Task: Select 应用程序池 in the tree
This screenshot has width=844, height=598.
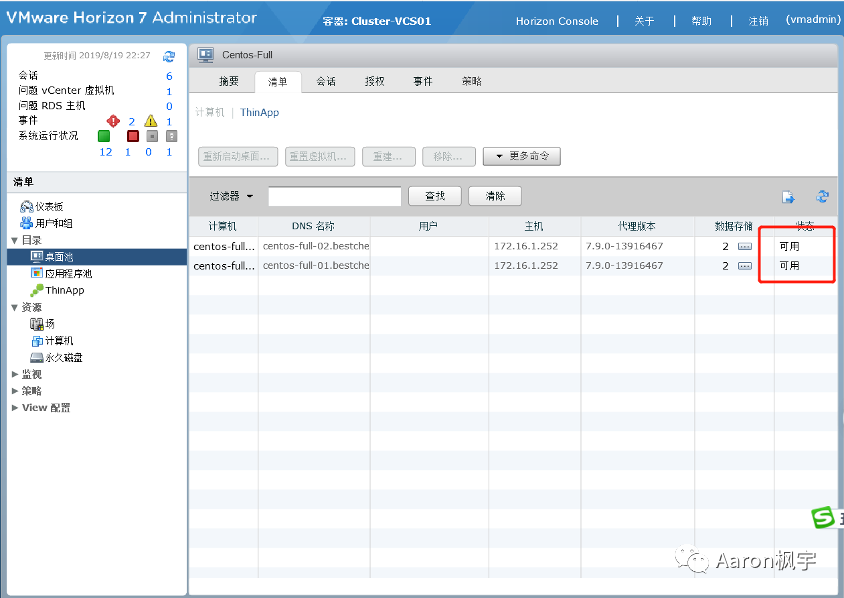Action: [62, 273]
